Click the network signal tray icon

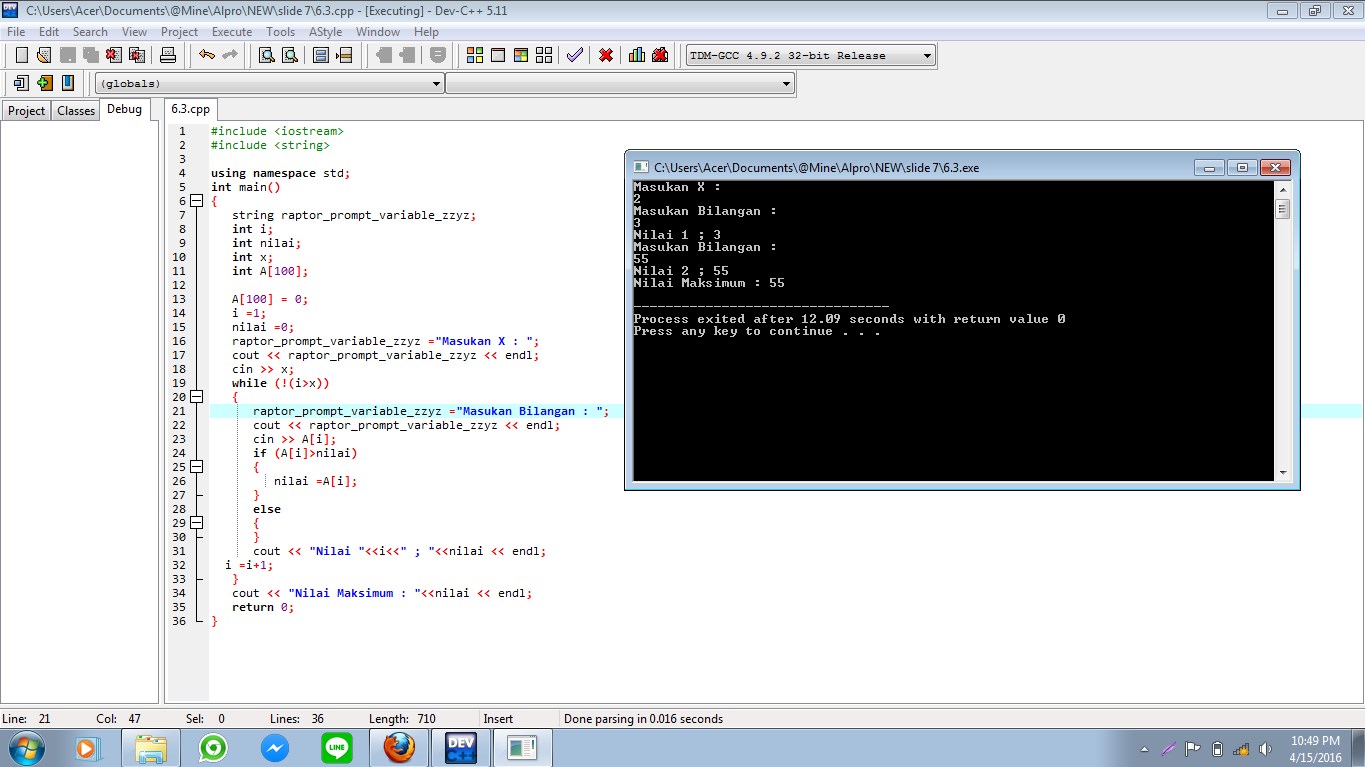(1241, 749)
